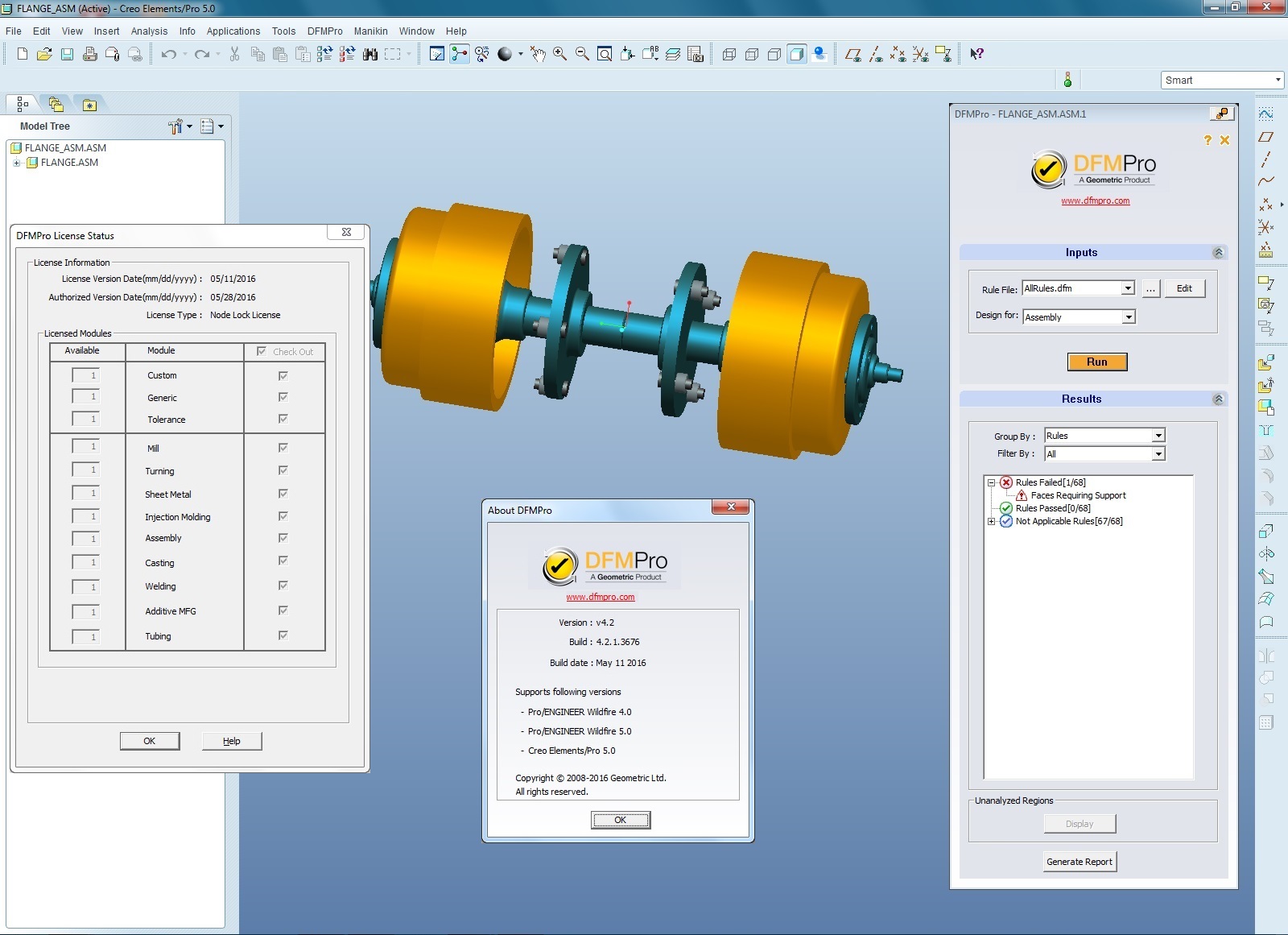Click the Rule File browse ellipsis button
The height and width of the screenshot is (935, 1288).
[x=1151, y=288]
